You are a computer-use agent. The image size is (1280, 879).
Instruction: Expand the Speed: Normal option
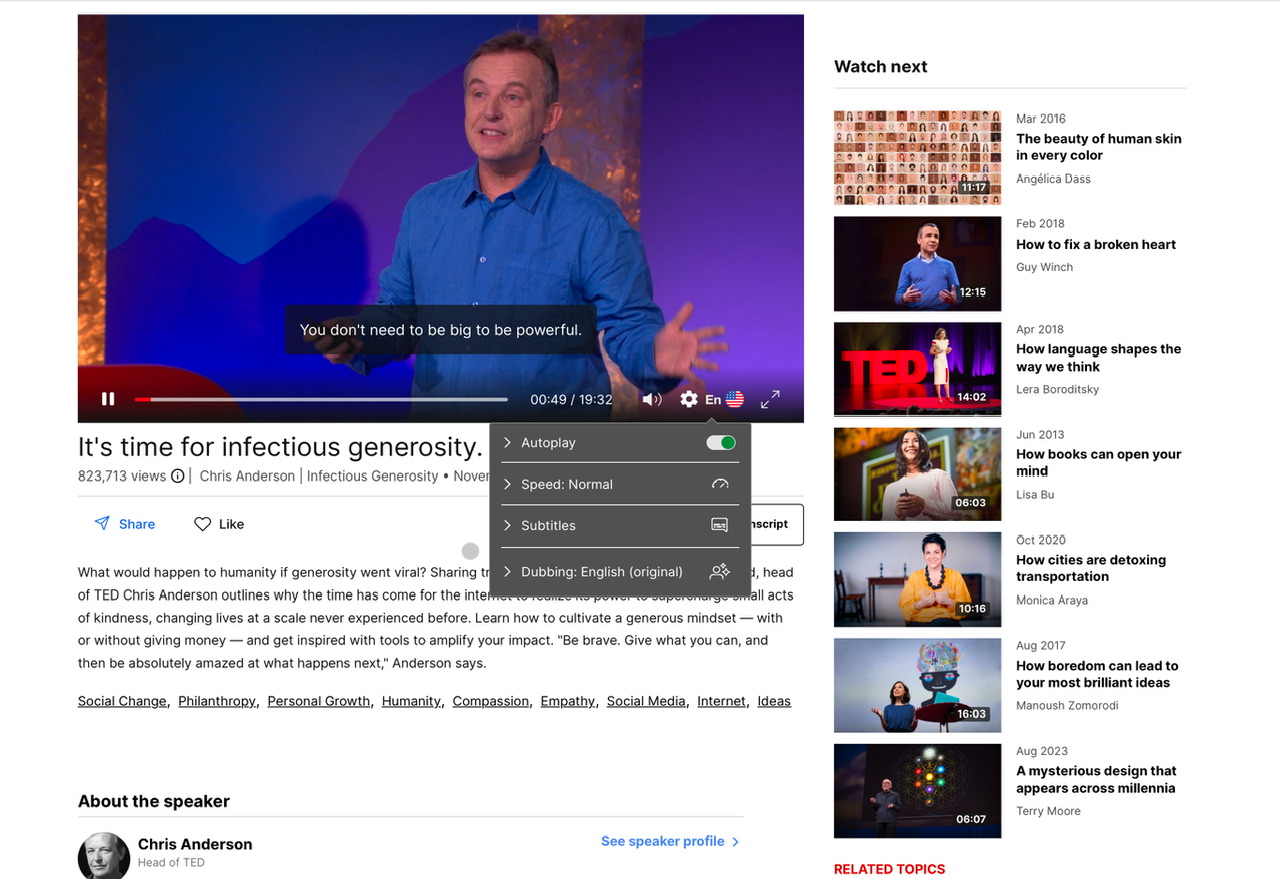[x=508, y=484]
